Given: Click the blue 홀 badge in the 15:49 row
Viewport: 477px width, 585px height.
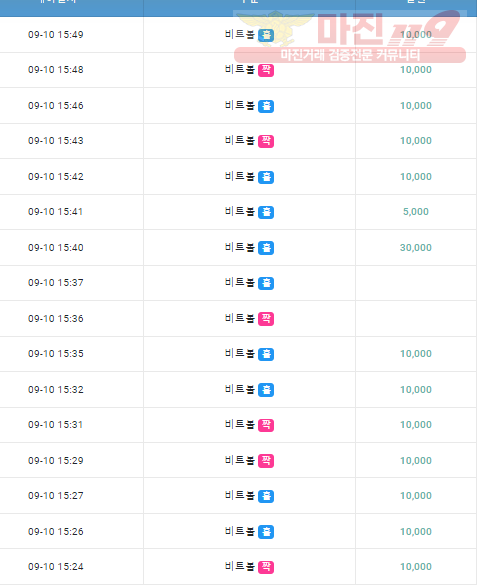Looking at the screenshot, I should (x=266, y=35).
